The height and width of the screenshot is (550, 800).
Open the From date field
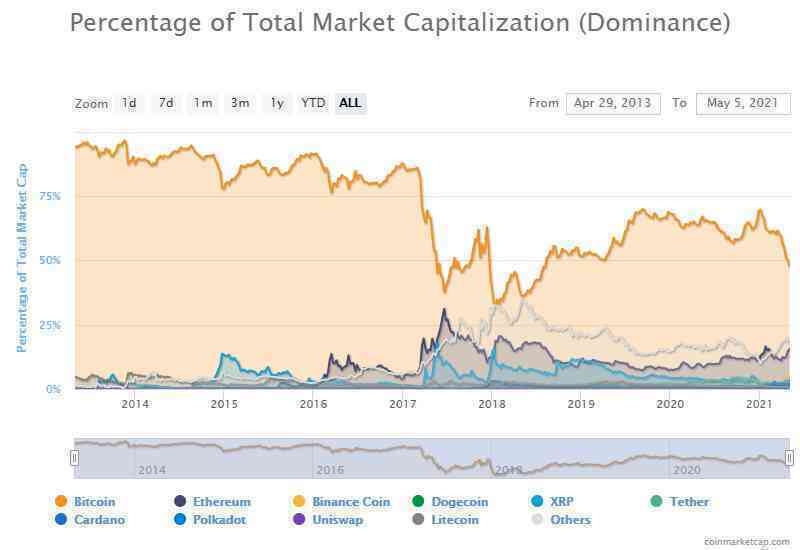(613, 104)
